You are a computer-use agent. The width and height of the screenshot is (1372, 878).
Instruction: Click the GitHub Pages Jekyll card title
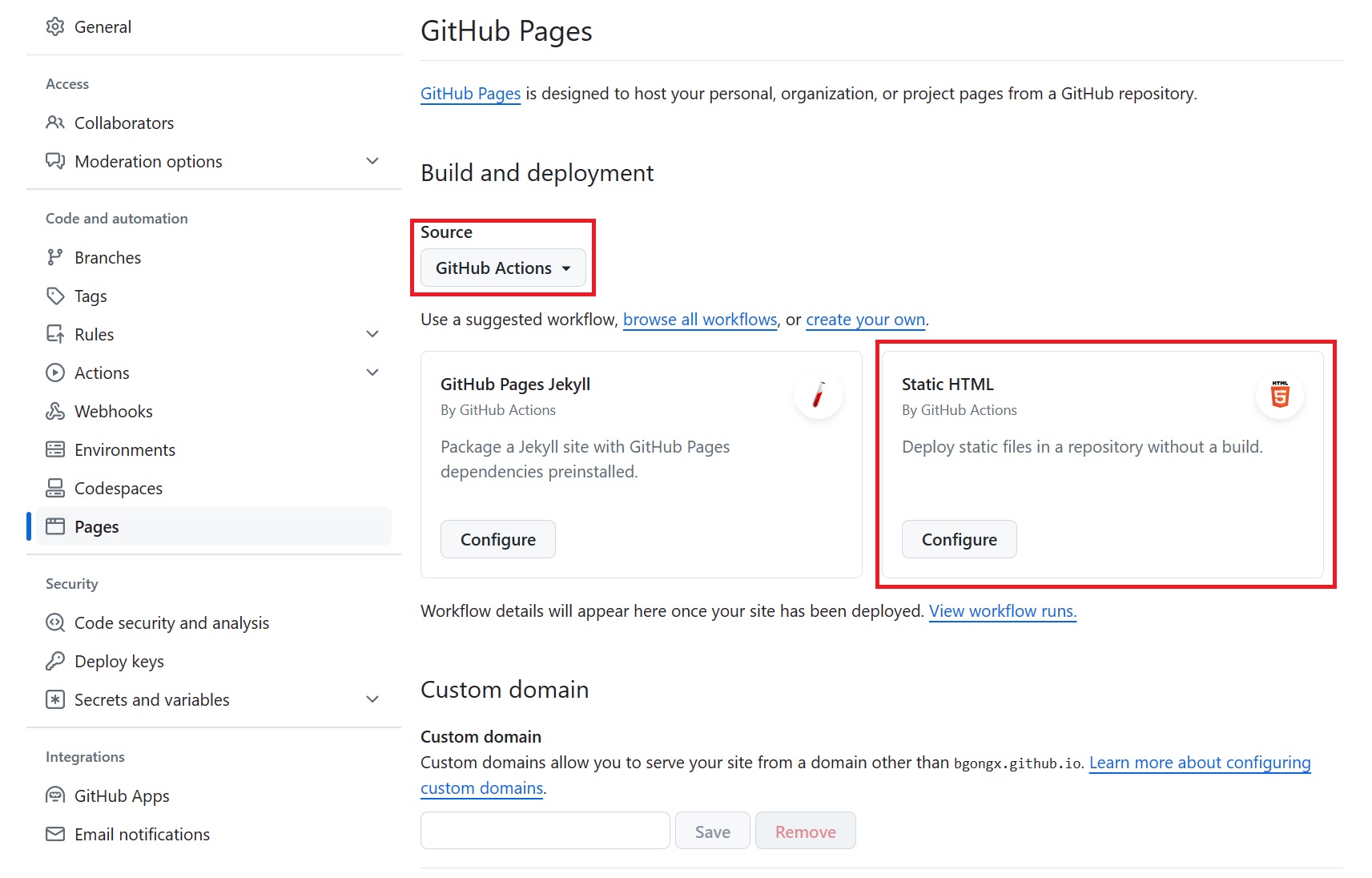tap(516, 385)
